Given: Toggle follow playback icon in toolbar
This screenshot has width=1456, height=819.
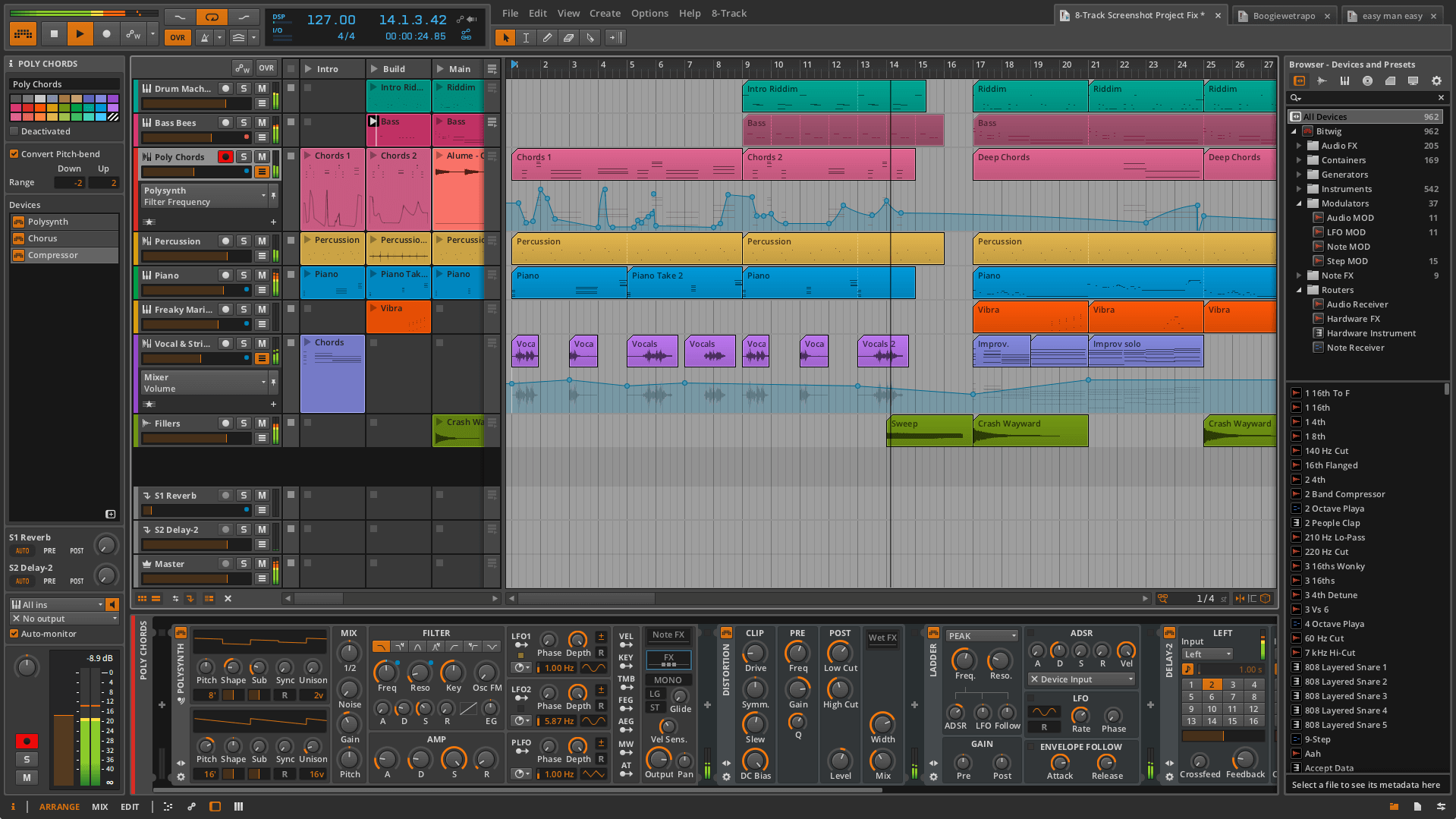Looking at the screenshot, I should [615, 37].
